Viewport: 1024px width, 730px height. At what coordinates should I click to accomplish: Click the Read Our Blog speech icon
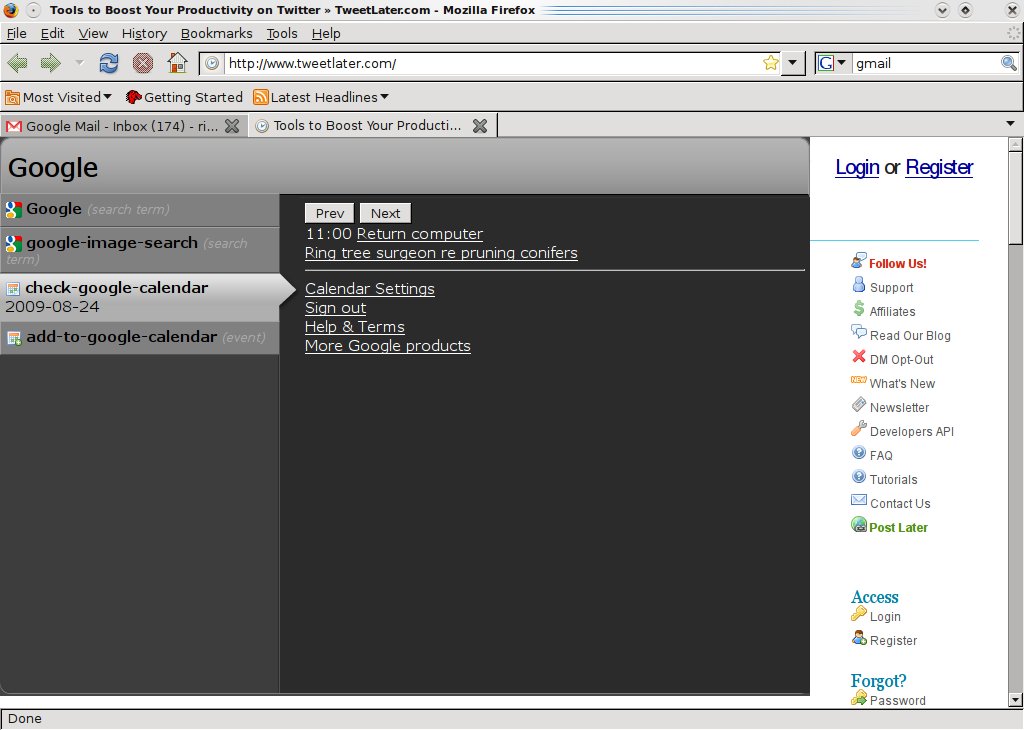pos(859,332)
